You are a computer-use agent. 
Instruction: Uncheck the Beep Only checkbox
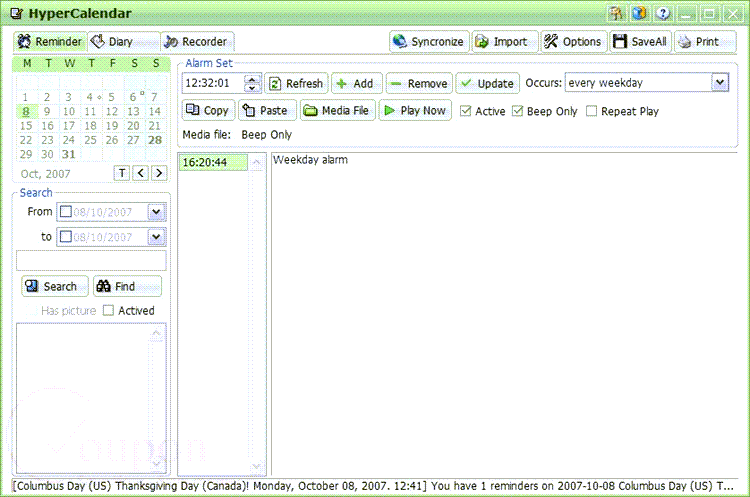517,111
